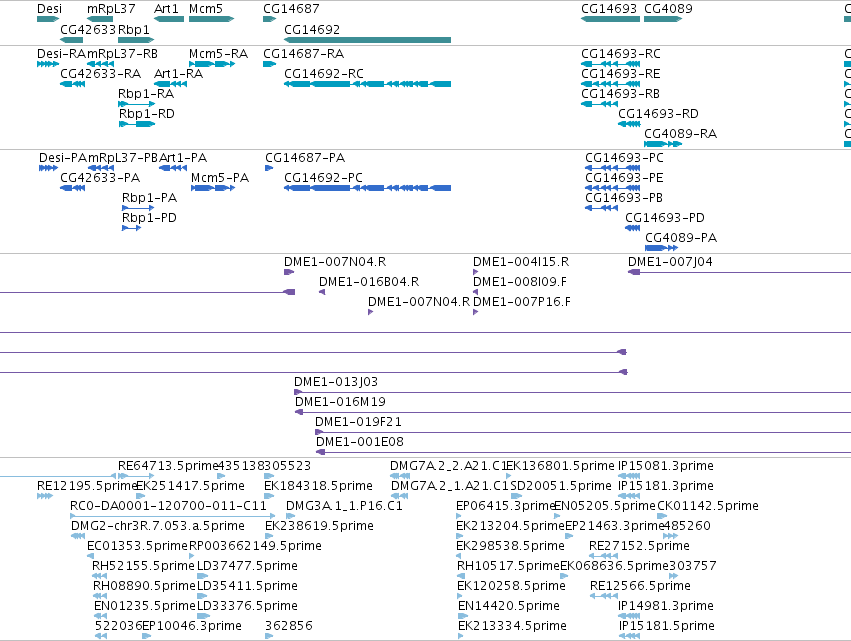Click the CG14693-RB transcript
Screen dimensions: 851x641
599,104
